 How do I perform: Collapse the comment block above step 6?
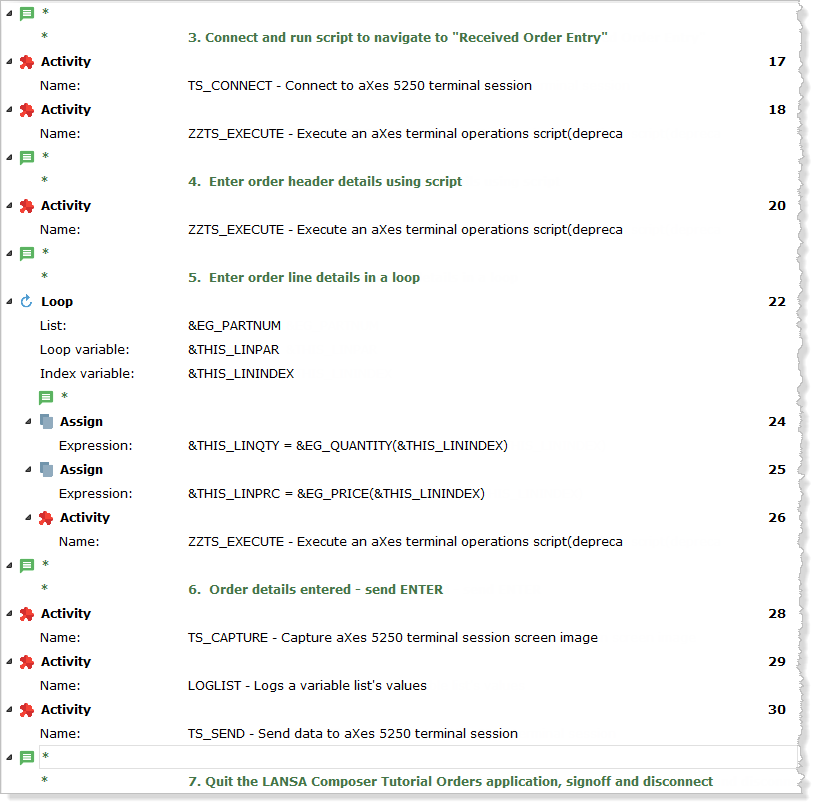coord(9,565)
